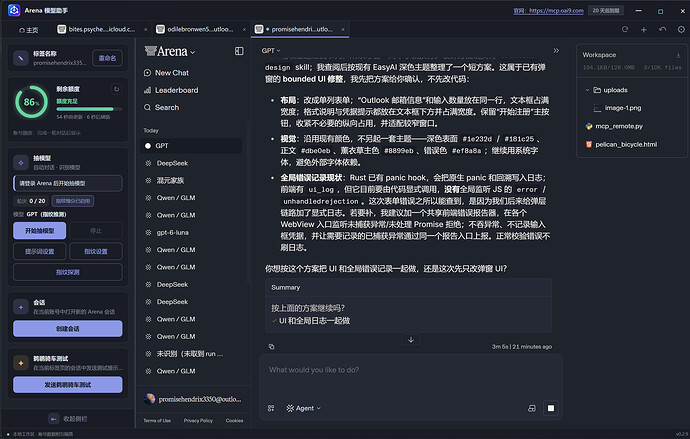Stop generation with the white square button
690x439 pixels.
click(551, 408)
